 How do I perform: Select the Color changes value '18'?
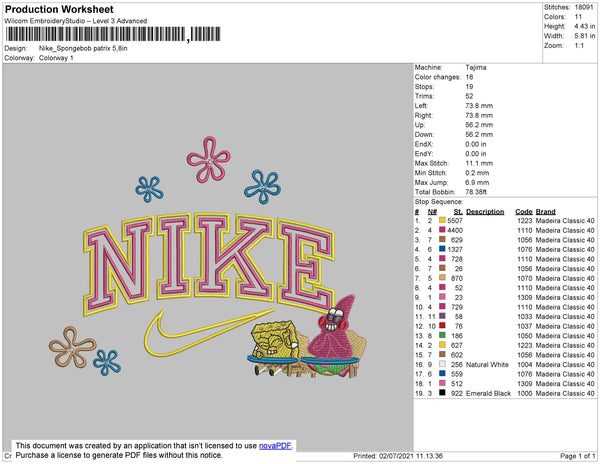(x=469, y=77)
